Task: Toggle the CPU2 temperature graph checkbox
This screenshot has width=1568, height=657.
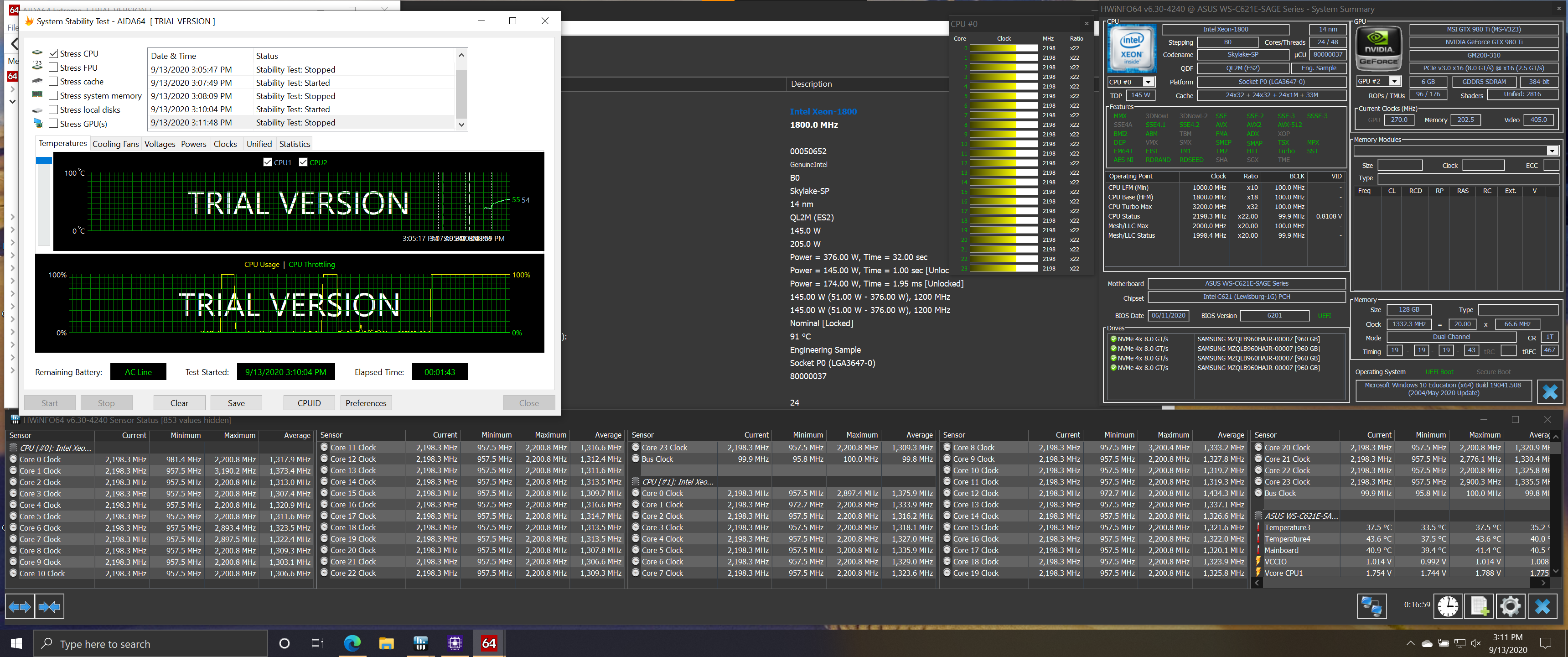Action: pyautogui.click(x=303, y=162)
